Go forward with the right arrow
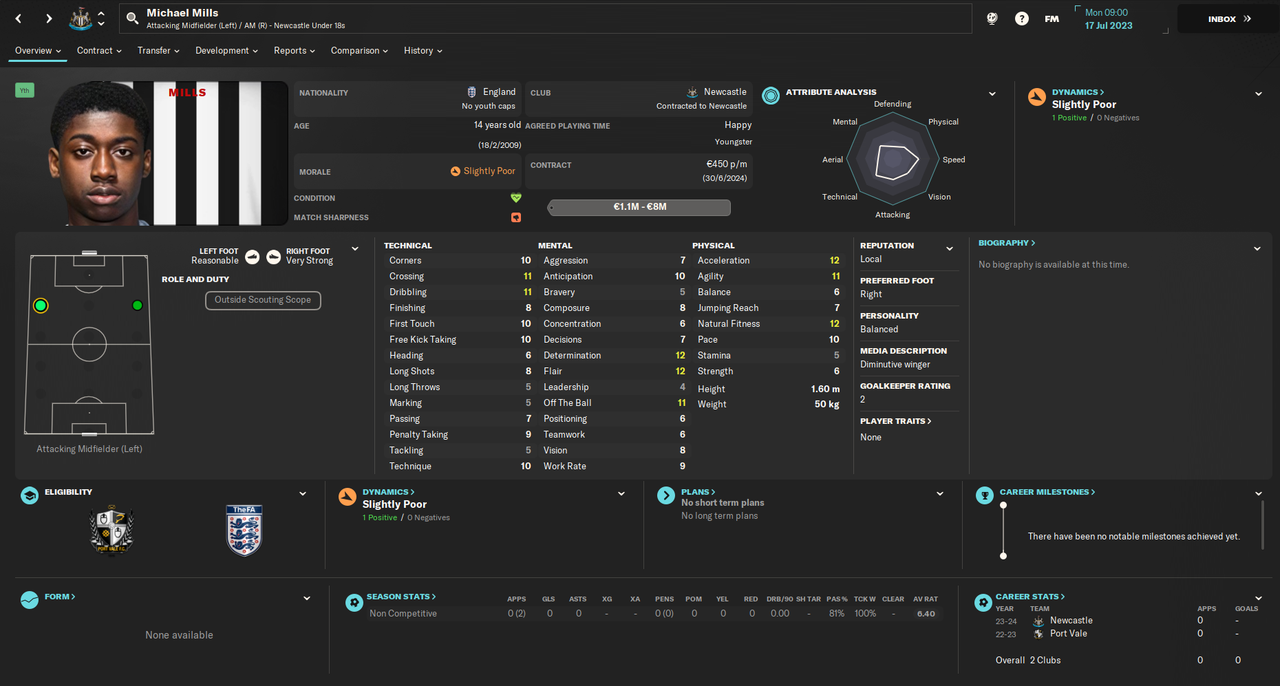The height and width of the screenshot is (686, 1280). tap(48, 18)
